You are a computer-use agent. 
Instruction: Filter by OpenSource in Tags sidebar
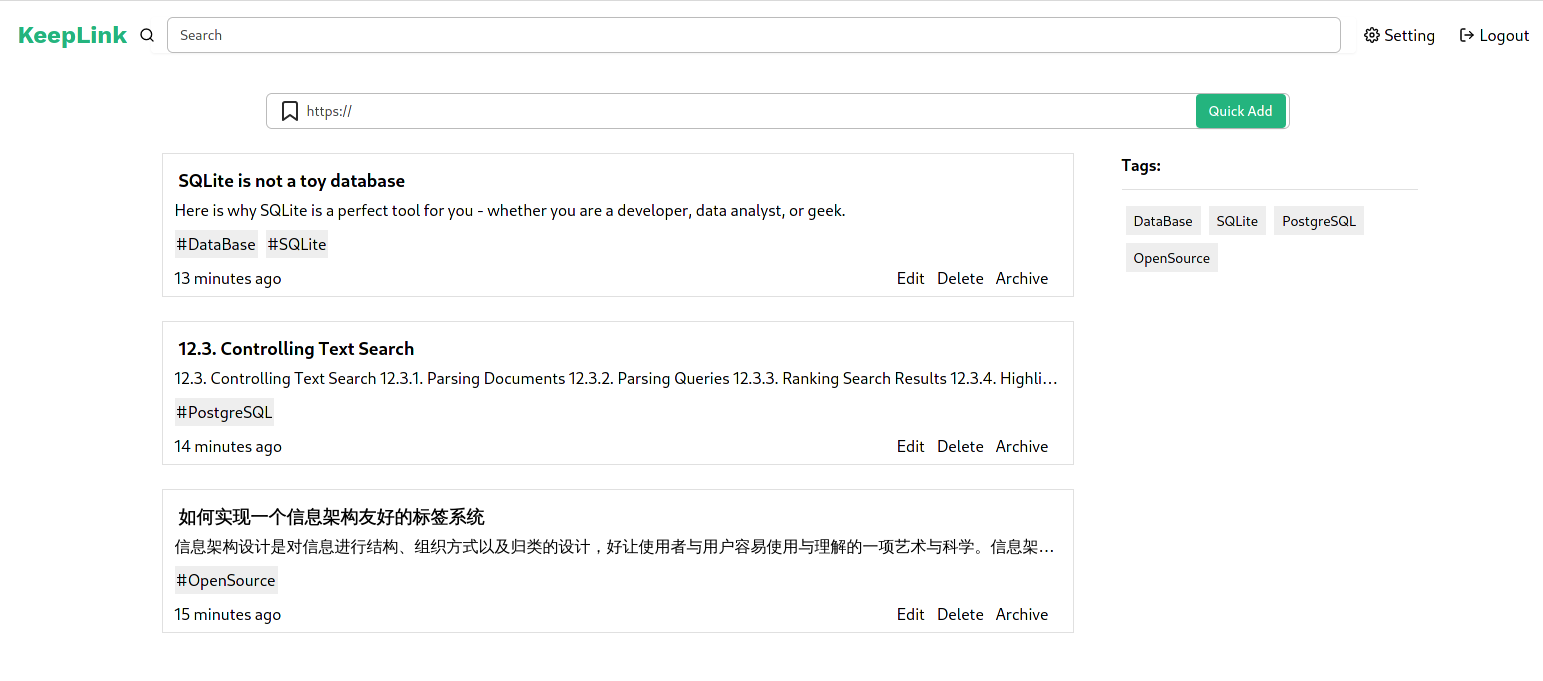pos(1172,258)
